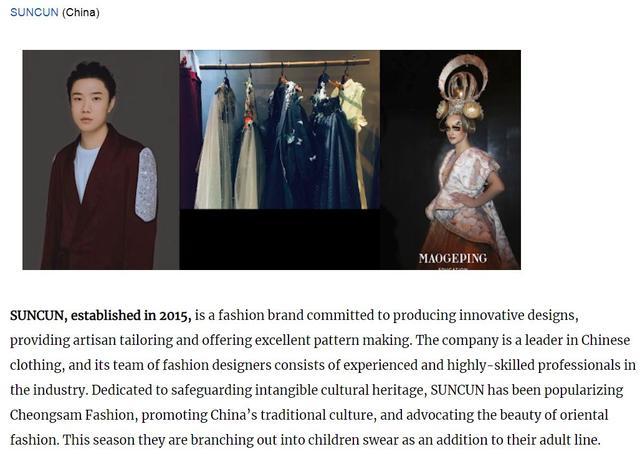Screen dimensions: 640x454
Task: Click the "(China)" label beside SUNCUN
Action: [x=81, y=12]
